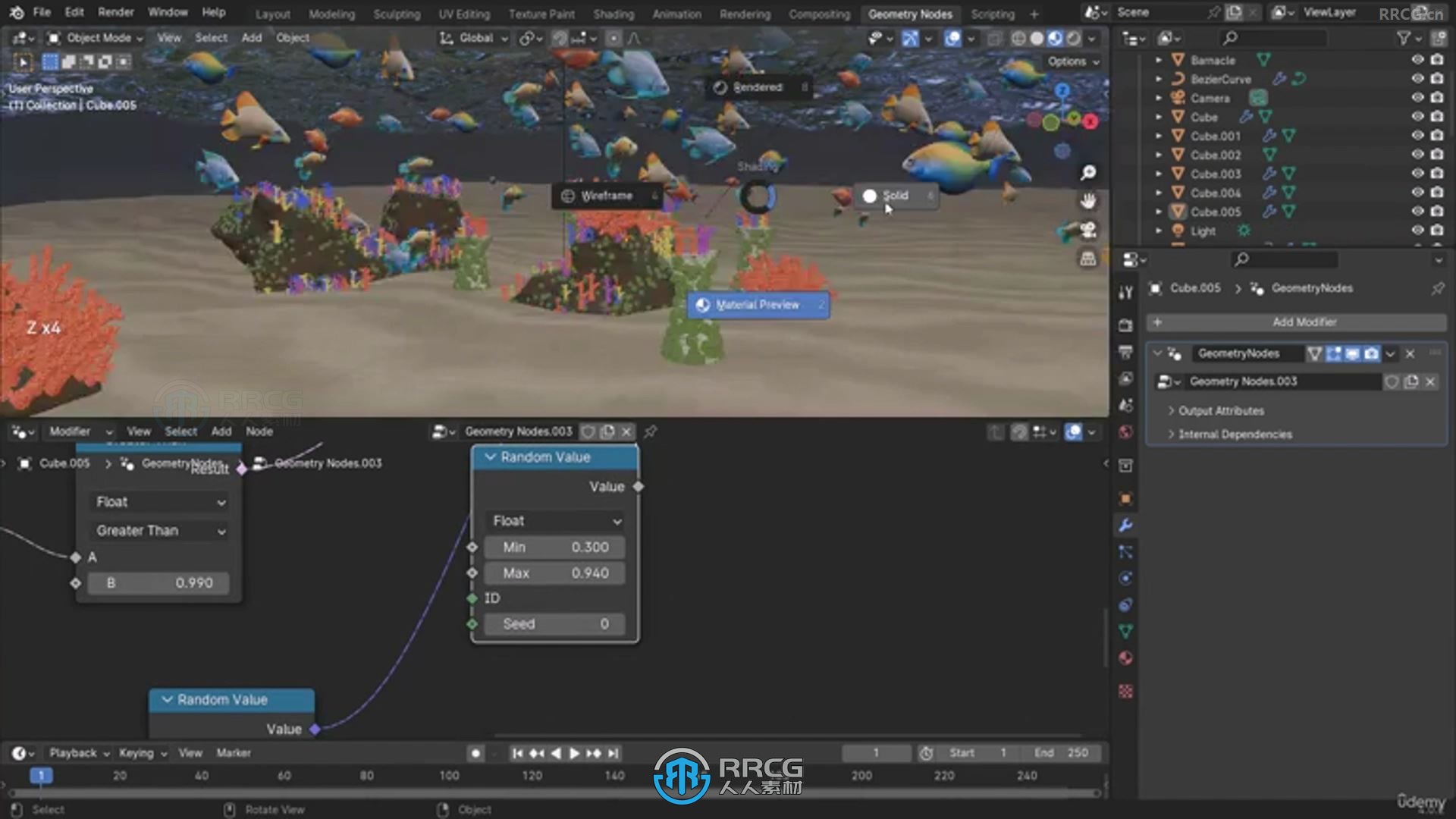The width and height of the screenshot is (1456, 819).
Task: Open the Texture checker properties tab
Action: tap(1125, 692)
